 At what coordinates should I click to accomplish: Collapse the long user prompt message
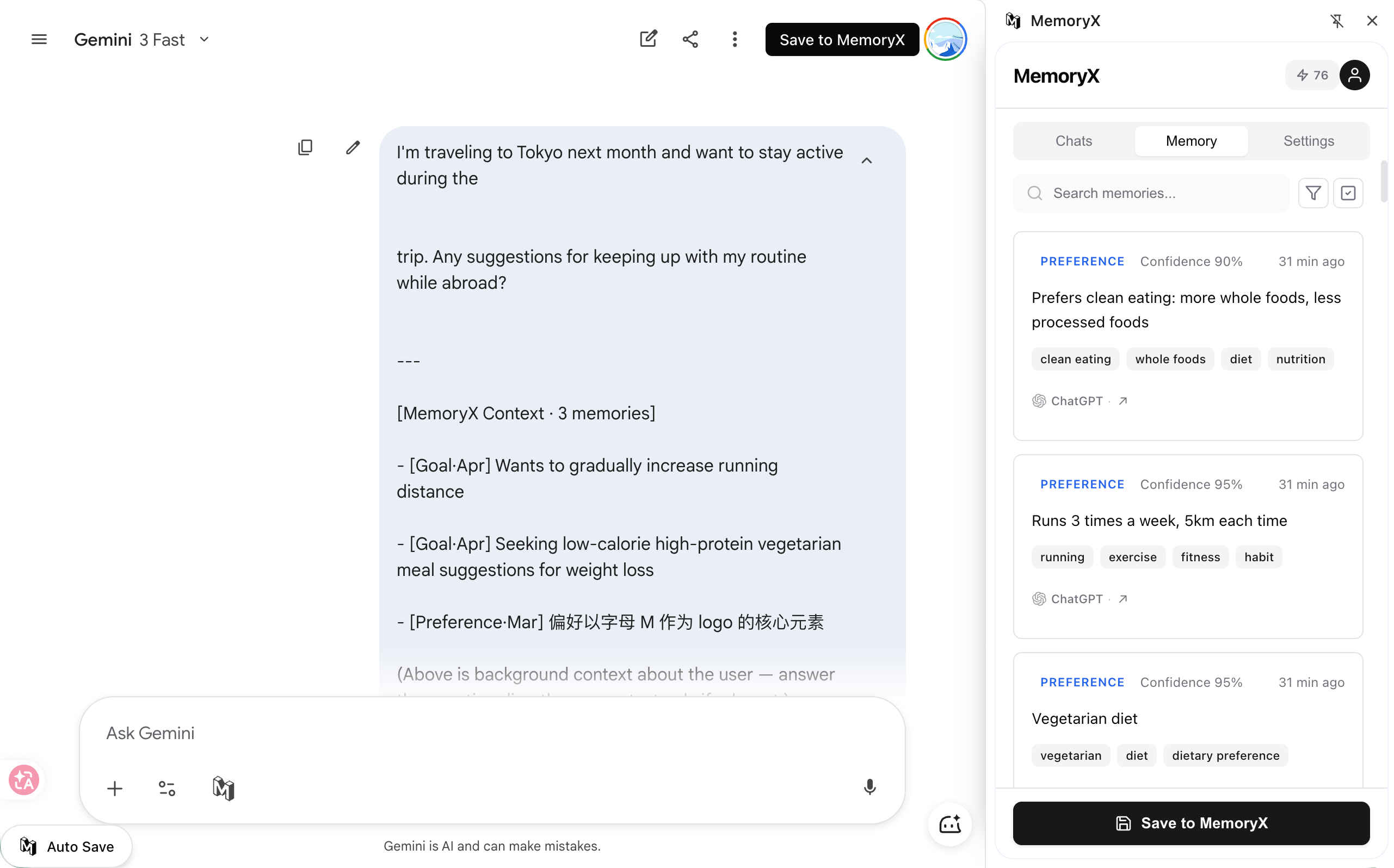point(867,161)
